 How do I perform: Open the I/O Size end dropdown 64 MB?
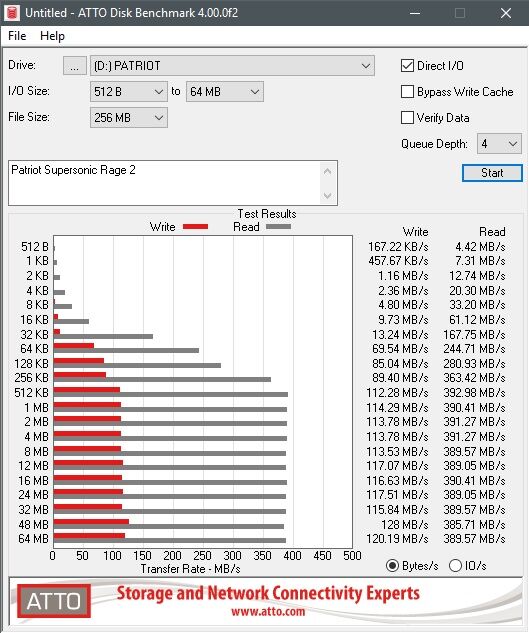pos(225,92)
